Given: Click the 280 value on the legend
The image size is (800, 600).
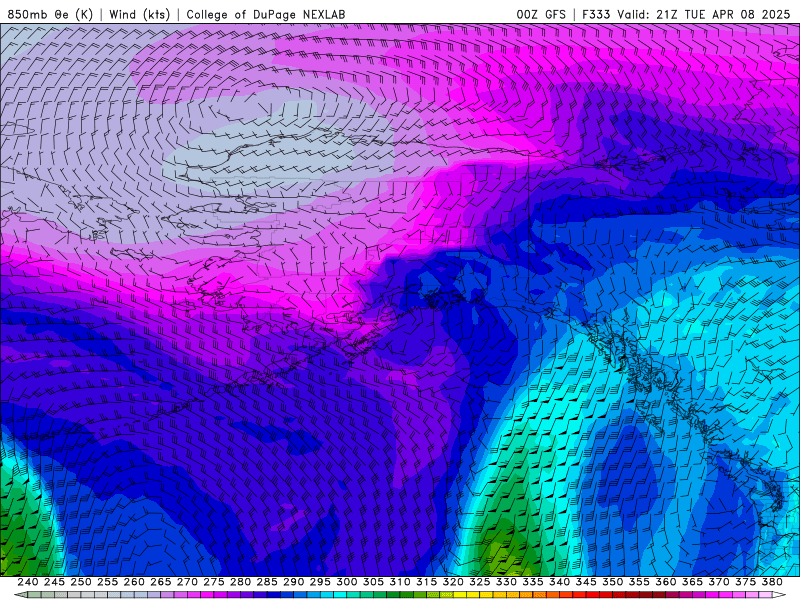Looking at the screenshot, I should (x=240, y=582).
